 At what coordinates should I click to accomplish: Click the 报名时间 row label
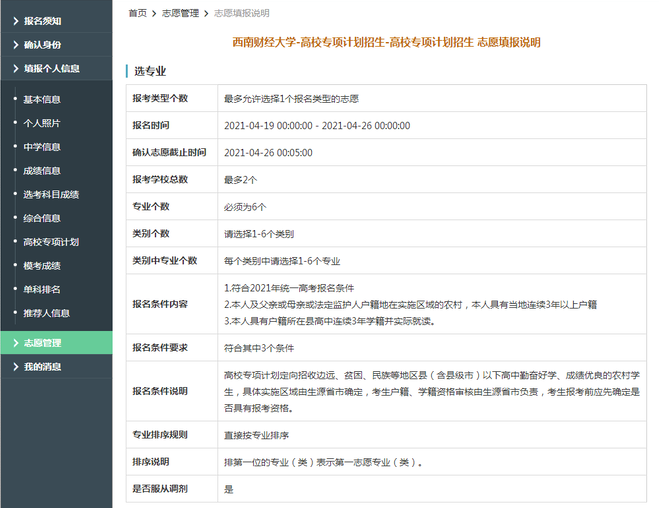pyautogui.click(x=151, y=125)
